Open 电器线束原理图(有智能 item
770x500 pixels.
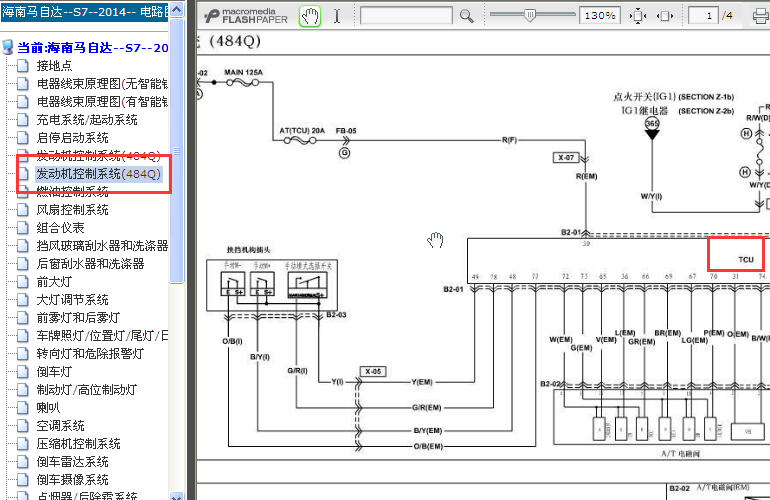pos(102,102)
